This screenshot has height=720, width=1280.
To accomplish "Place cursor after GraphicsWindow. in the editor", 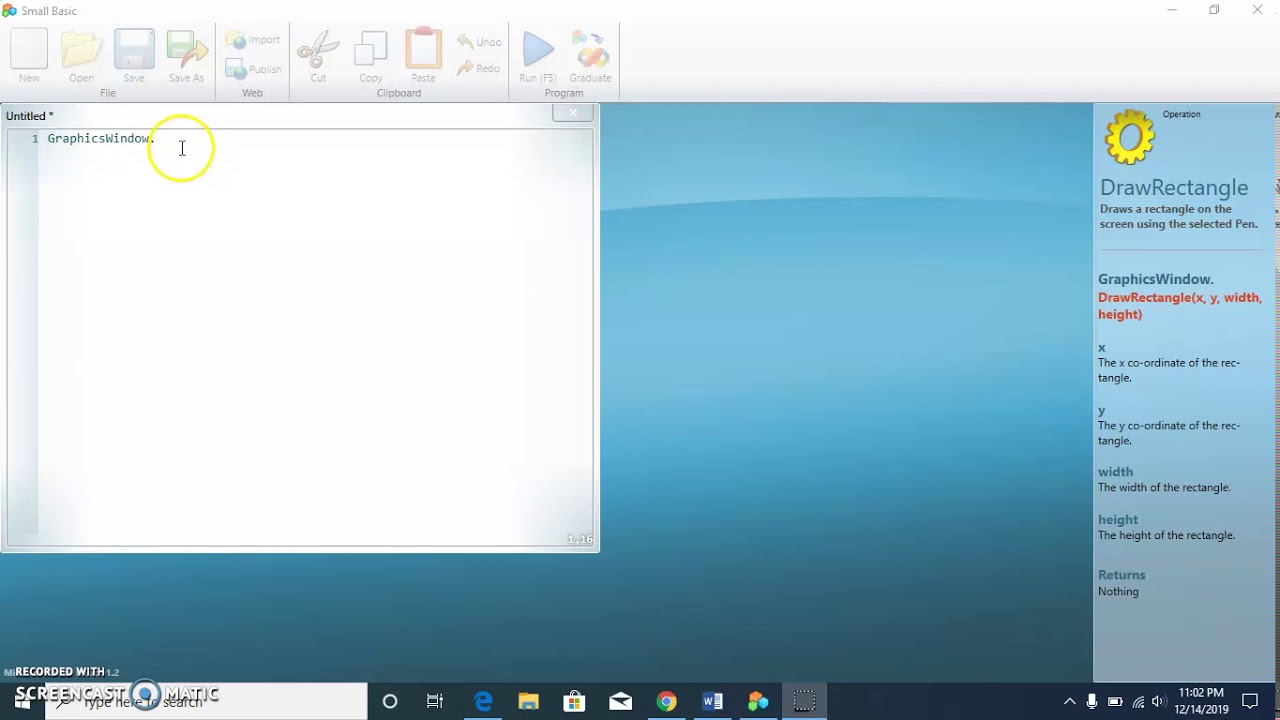I will click(156, 138).
